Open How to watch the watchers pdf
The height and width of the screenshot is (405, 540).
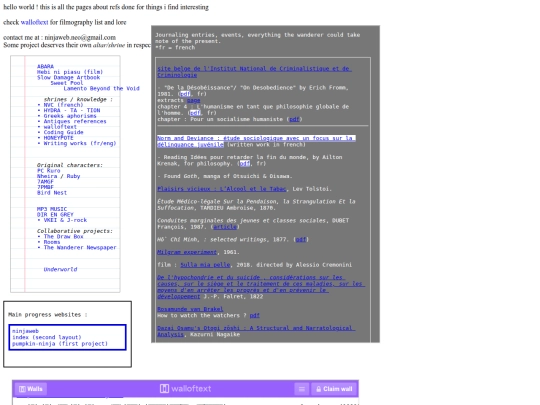(255, 315)
